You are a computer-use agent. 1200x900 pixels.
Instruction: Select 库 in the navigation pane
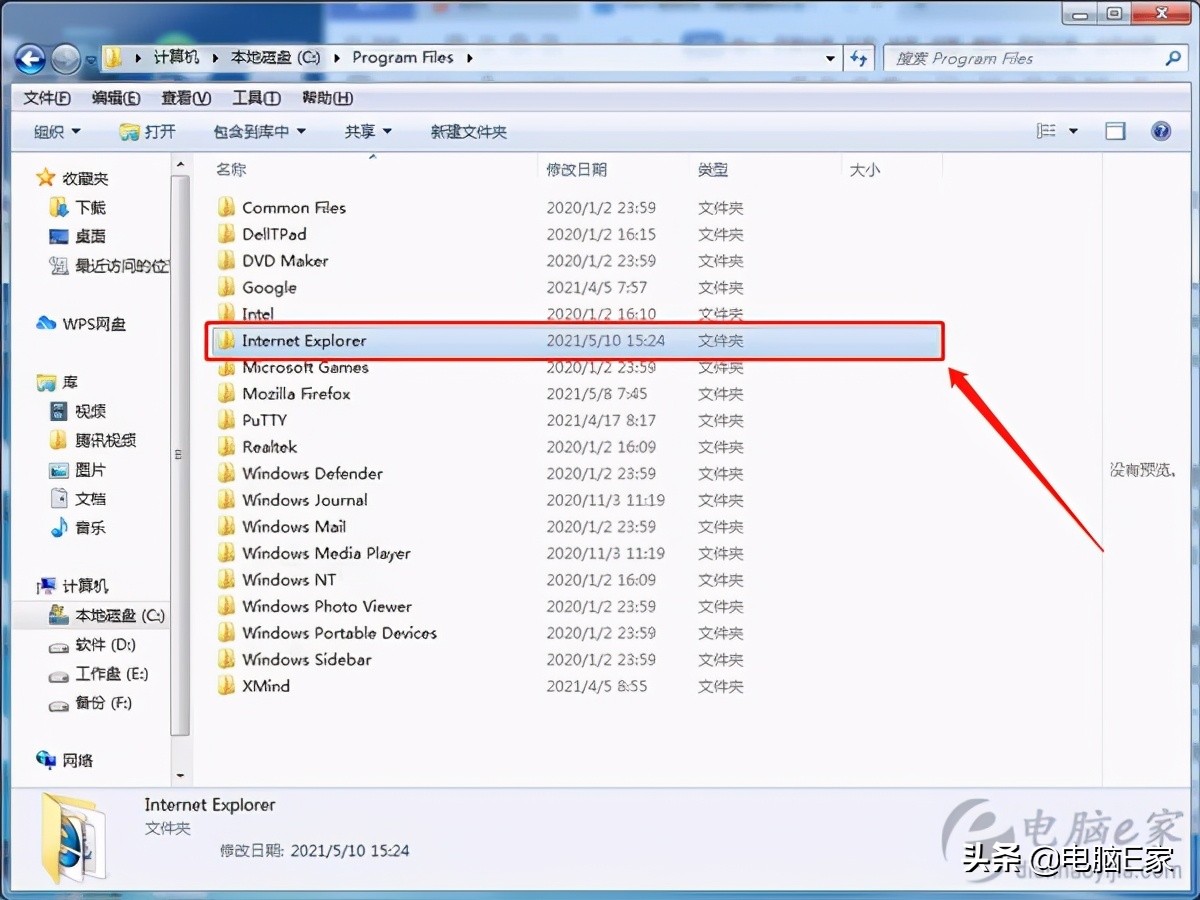coord(57,382)
